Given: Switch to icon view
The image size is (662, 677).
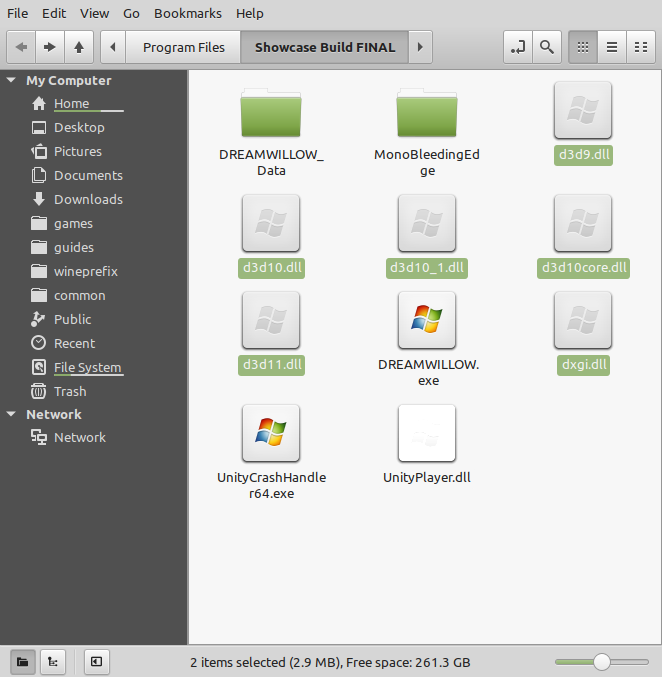Looking at the screenshot, I should click(x=583, y=47).
